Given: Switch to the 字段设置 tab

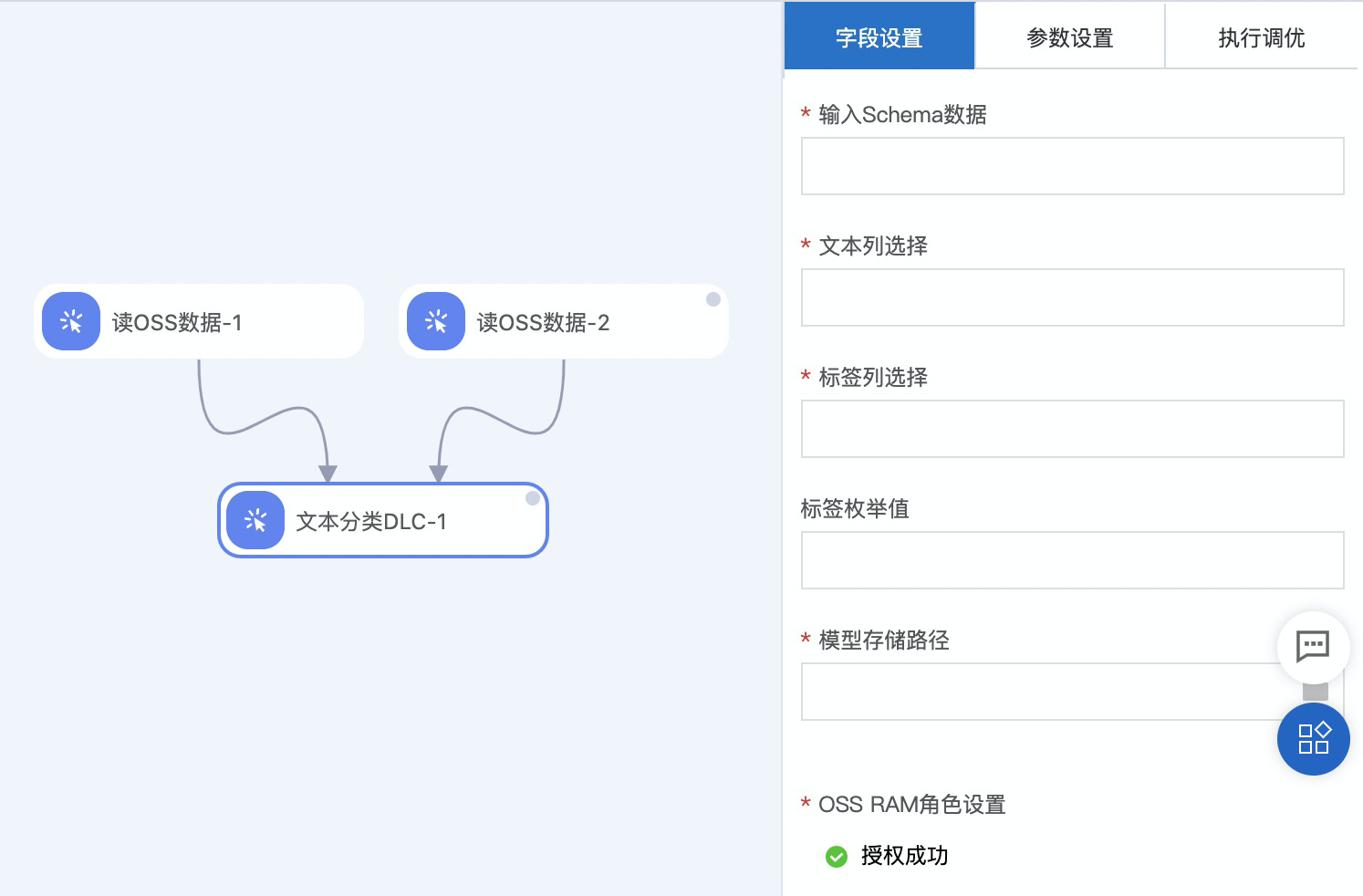Looking at the screenshot, I should tap(879, 36).
